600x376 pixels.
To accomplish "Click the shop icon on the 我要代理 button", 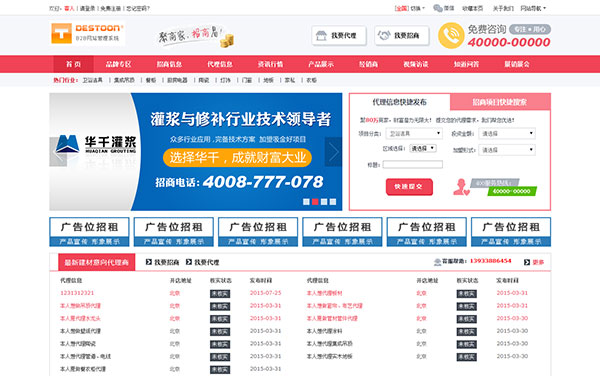I will [x=321, y=36].
